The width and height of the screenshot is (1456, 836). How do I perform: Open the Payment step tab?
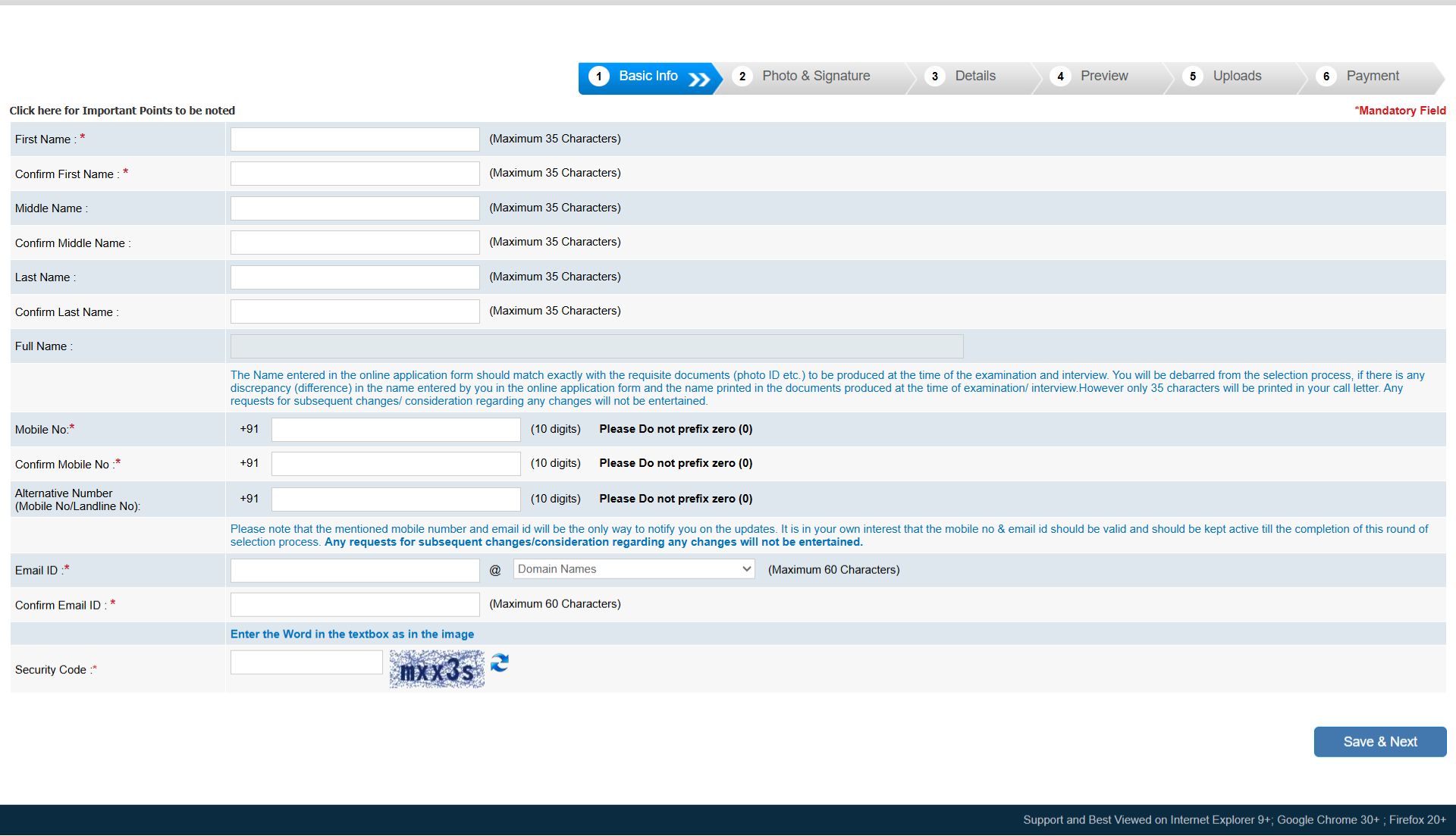coord(1372,76)
